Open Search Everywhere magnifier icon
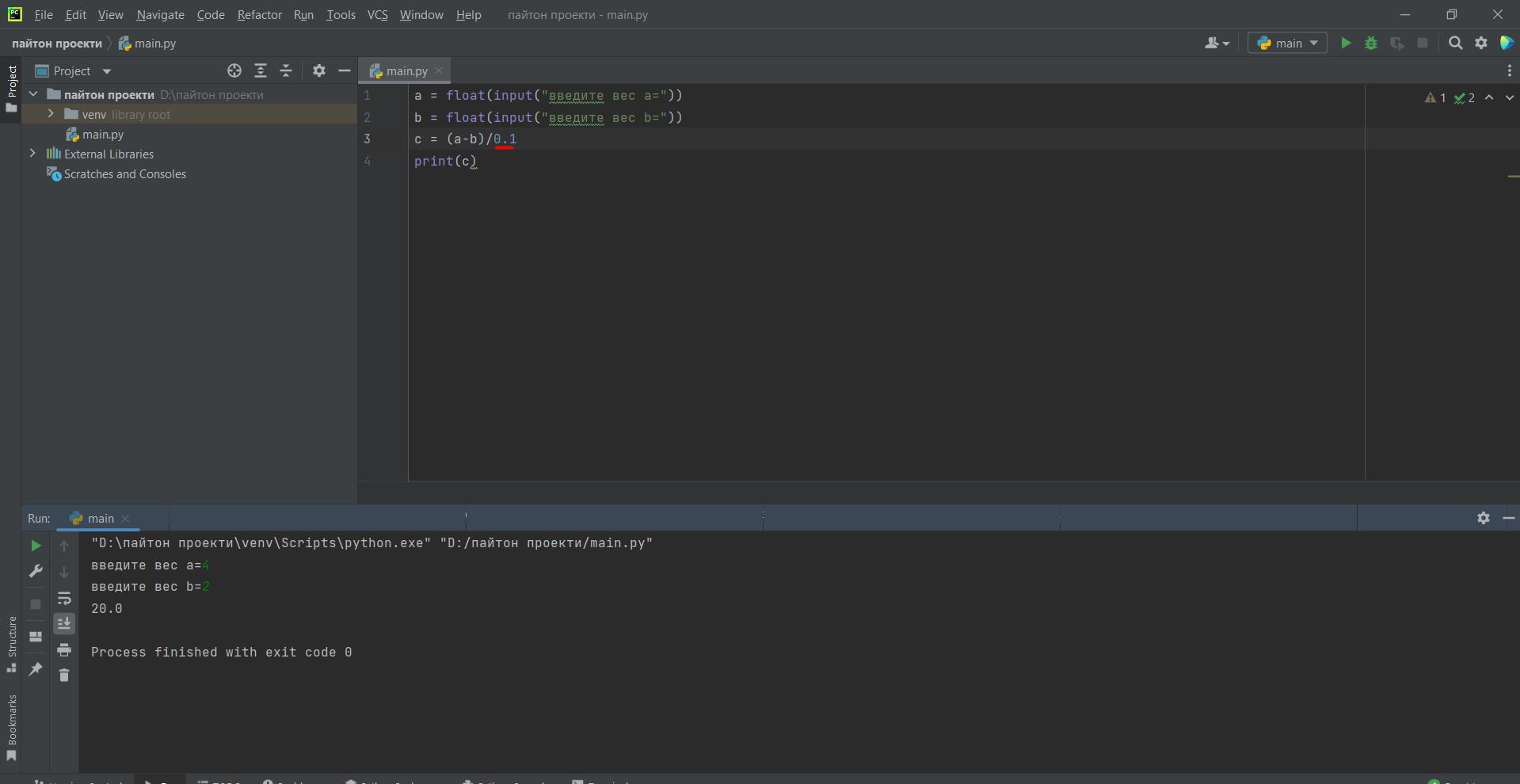 pyautogui.click(x=1455, y=44)
